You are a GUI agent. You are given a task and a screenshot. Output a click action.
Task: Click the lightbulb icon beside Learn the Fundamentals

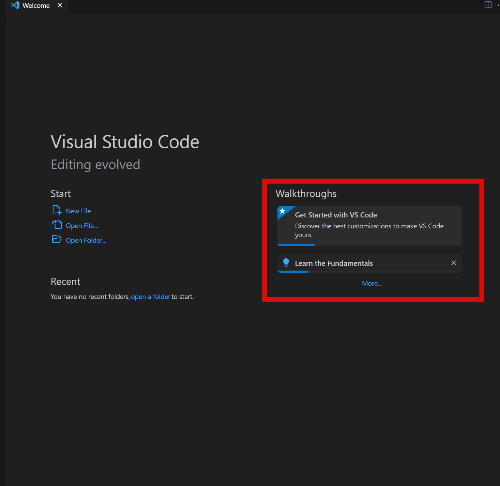tap(286, 263)
